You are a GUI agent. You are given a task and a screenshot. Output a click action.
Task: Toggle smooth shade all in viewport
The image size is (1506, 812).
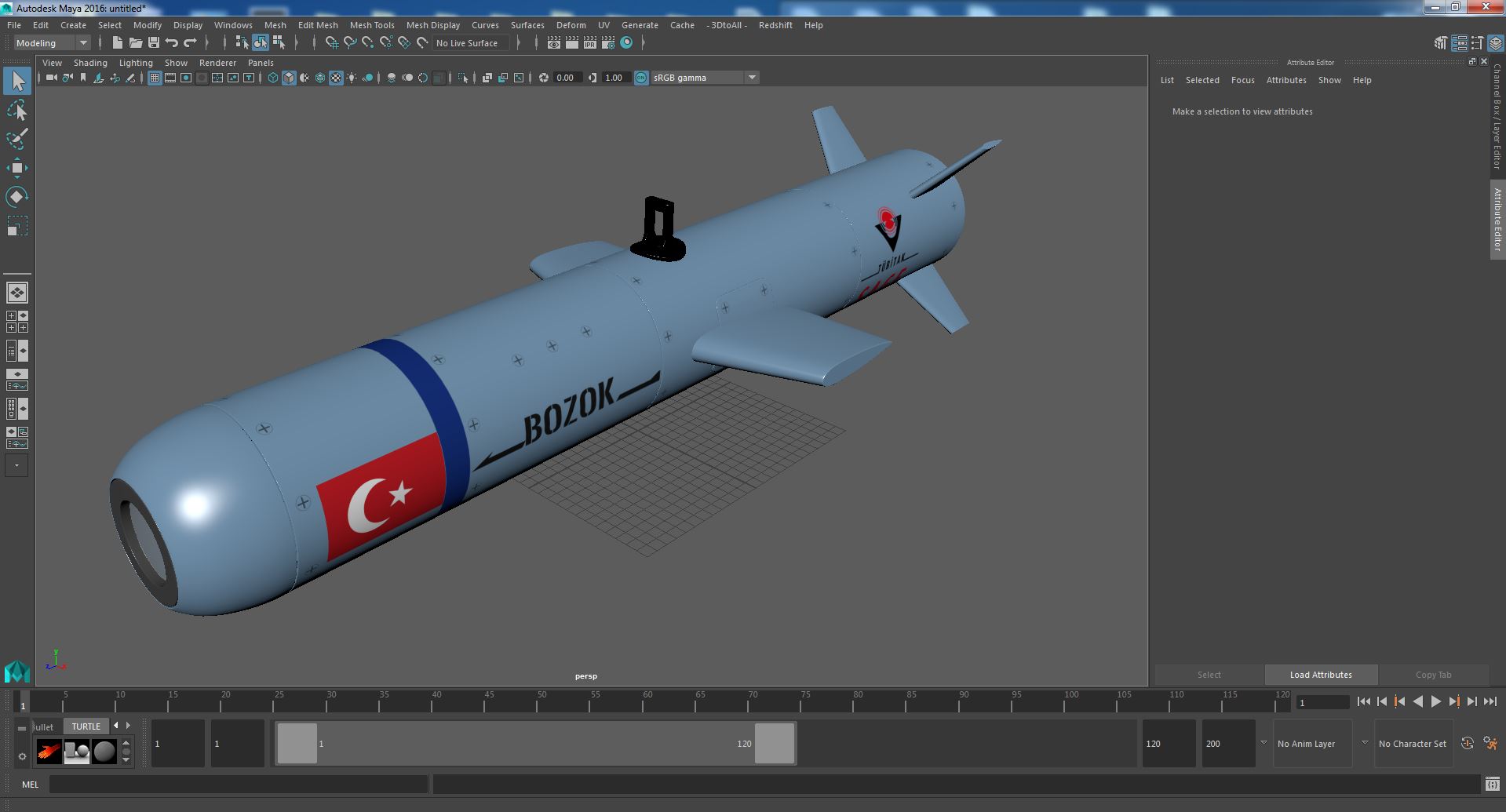289,78
